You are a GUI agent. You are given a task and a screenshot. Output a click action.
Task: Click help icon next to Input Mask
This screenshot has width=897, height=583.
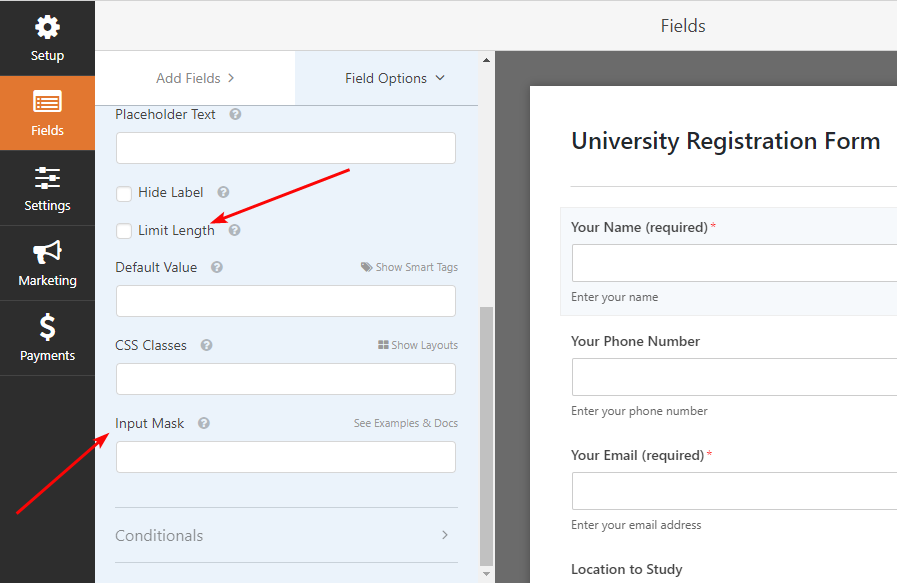click(x=204, y=423)
